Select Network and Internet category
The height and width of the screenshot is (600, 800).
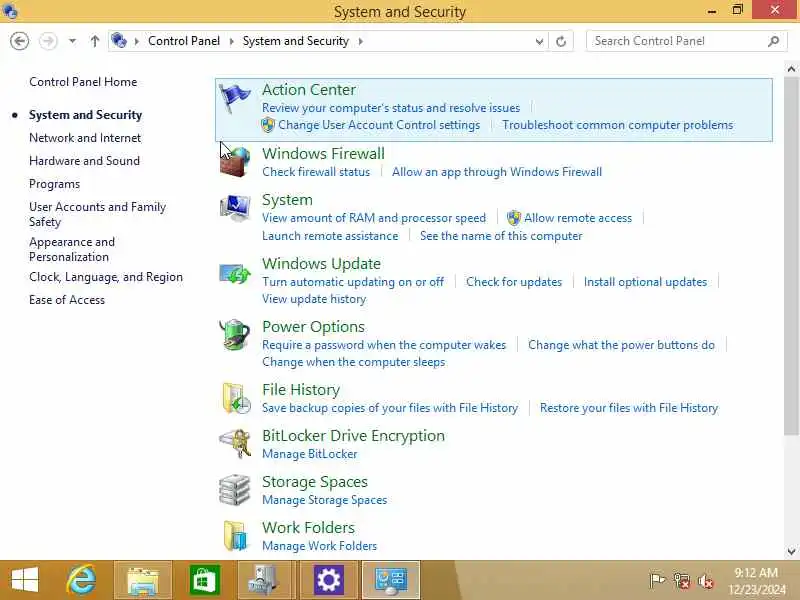click(x=85, y=138)
